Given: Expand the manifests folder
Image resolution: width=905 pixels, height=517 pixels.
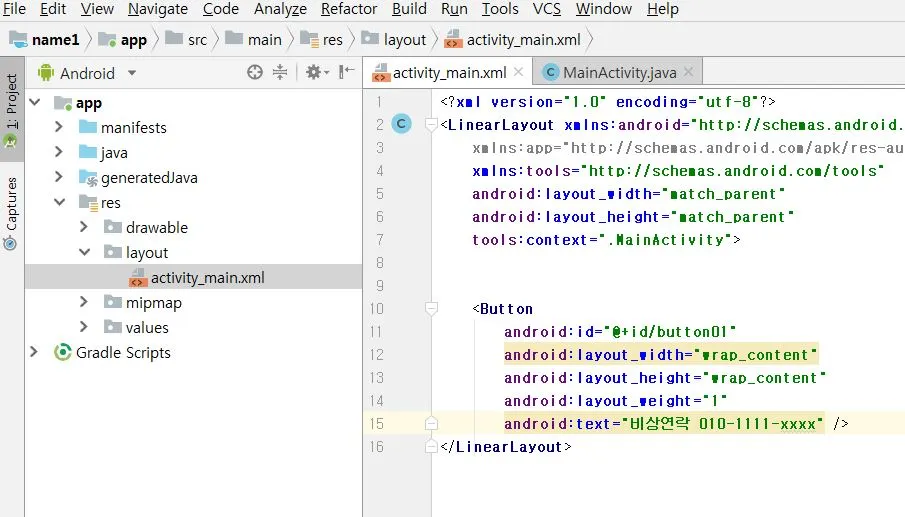Looking at the screenshot, I should (x=59, y=127).
